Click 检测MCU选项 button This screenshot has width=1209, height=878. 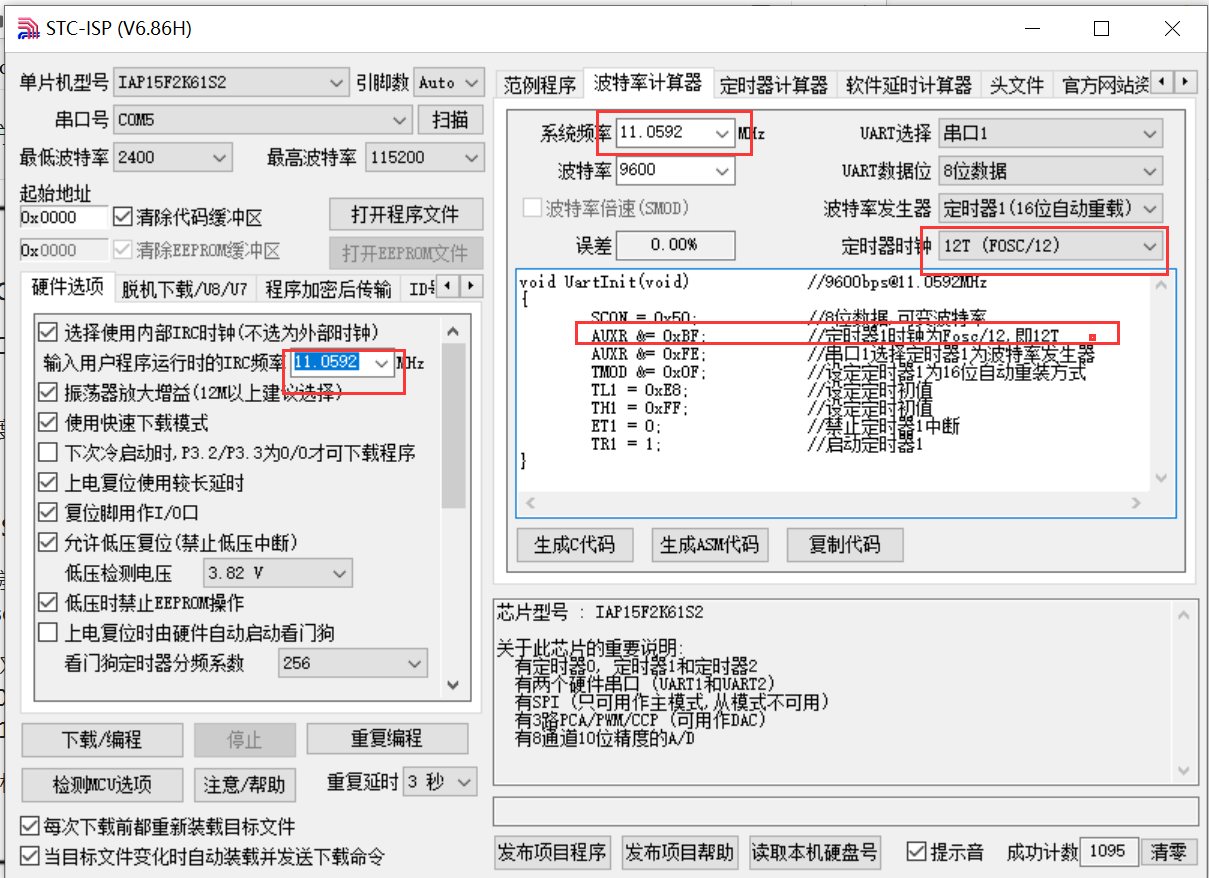tap(102, 784)
